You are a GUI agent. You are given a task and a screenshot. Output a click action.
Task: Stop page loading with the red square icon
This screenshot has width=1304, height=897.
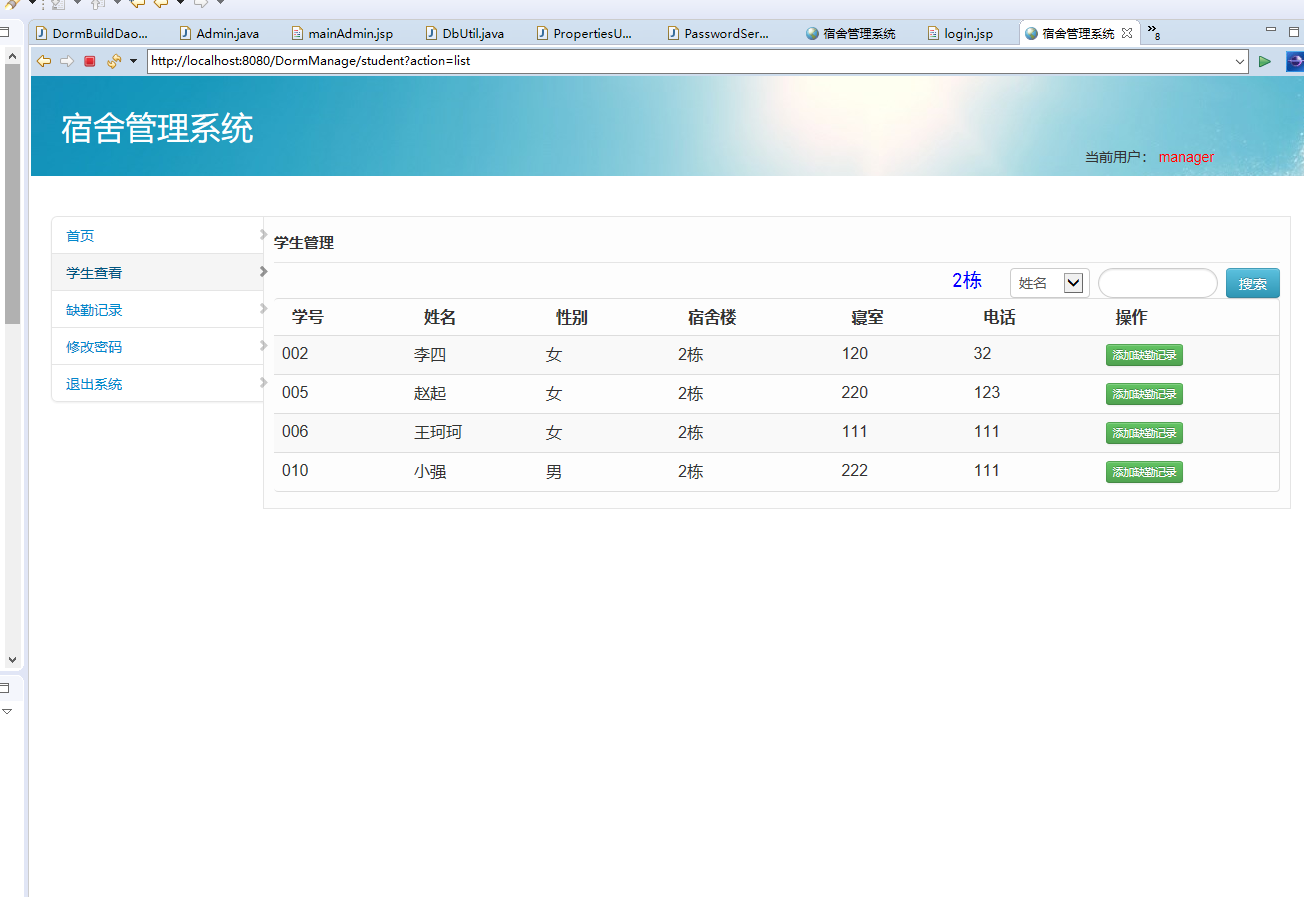(x=89, y=61)
